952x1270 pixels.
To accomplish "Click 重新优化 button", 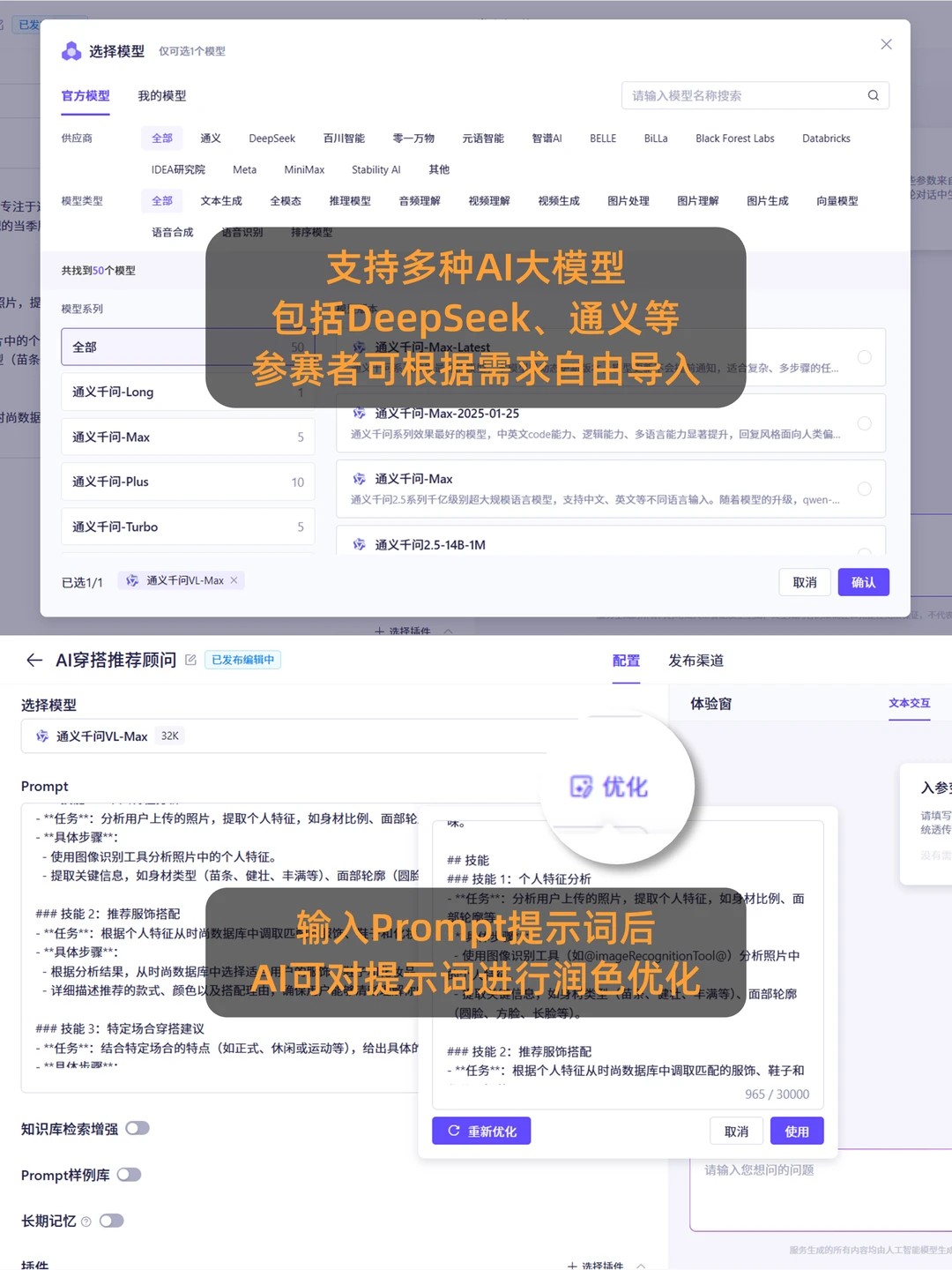I will coord(481,1132).
